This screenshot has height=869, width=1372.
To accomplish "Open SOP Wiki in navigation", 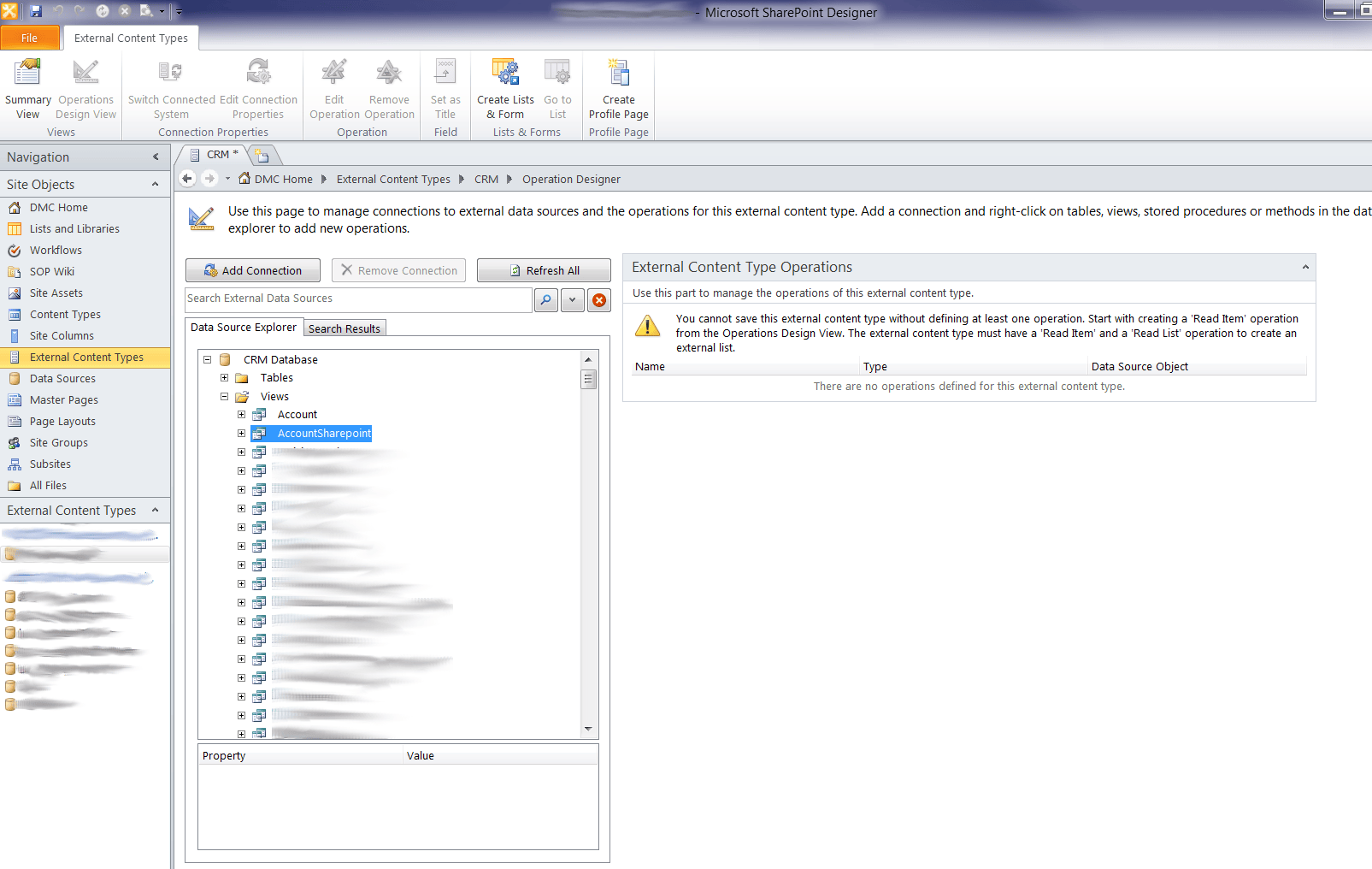I will 52,272.
